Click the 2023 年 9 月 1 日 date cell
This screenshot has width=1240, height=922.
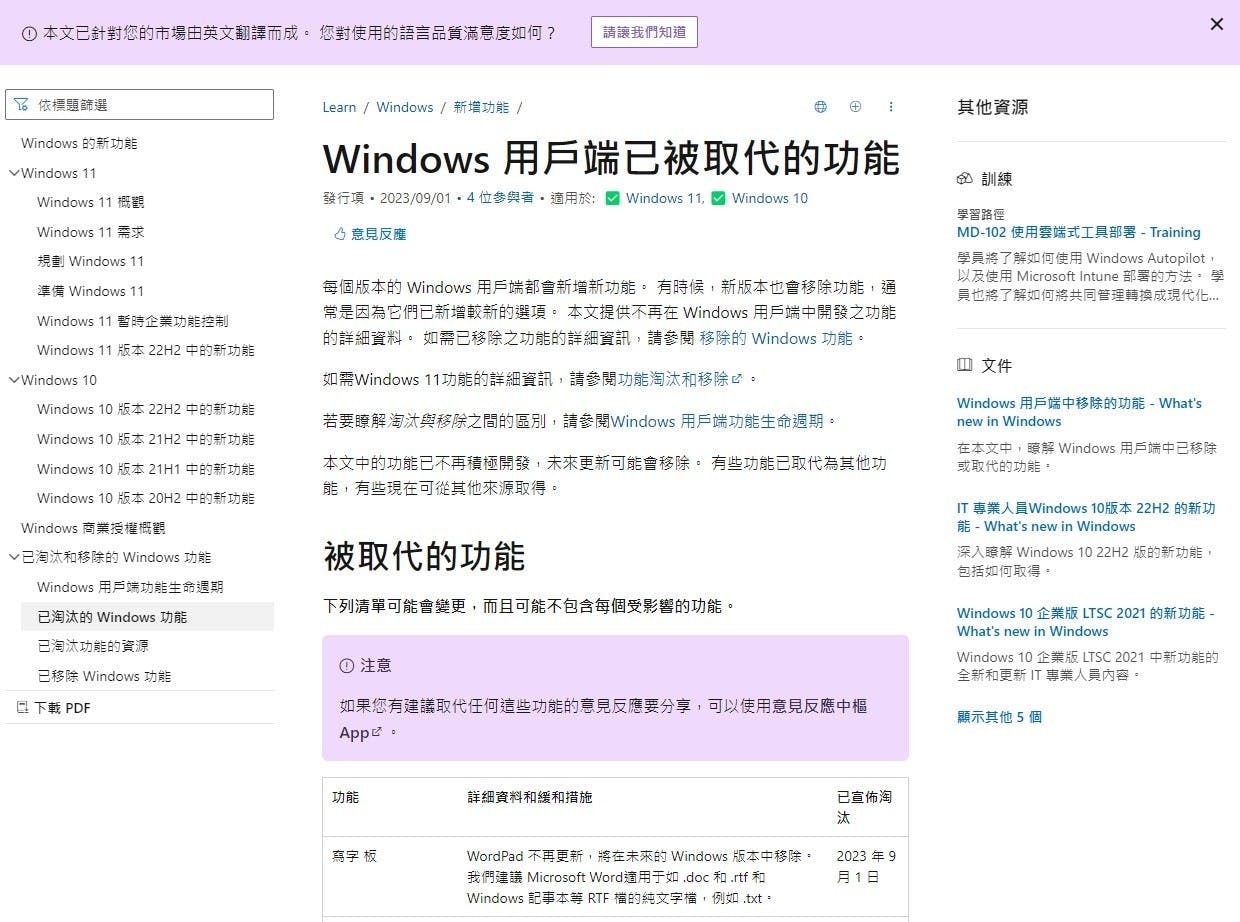pos(867,877)
